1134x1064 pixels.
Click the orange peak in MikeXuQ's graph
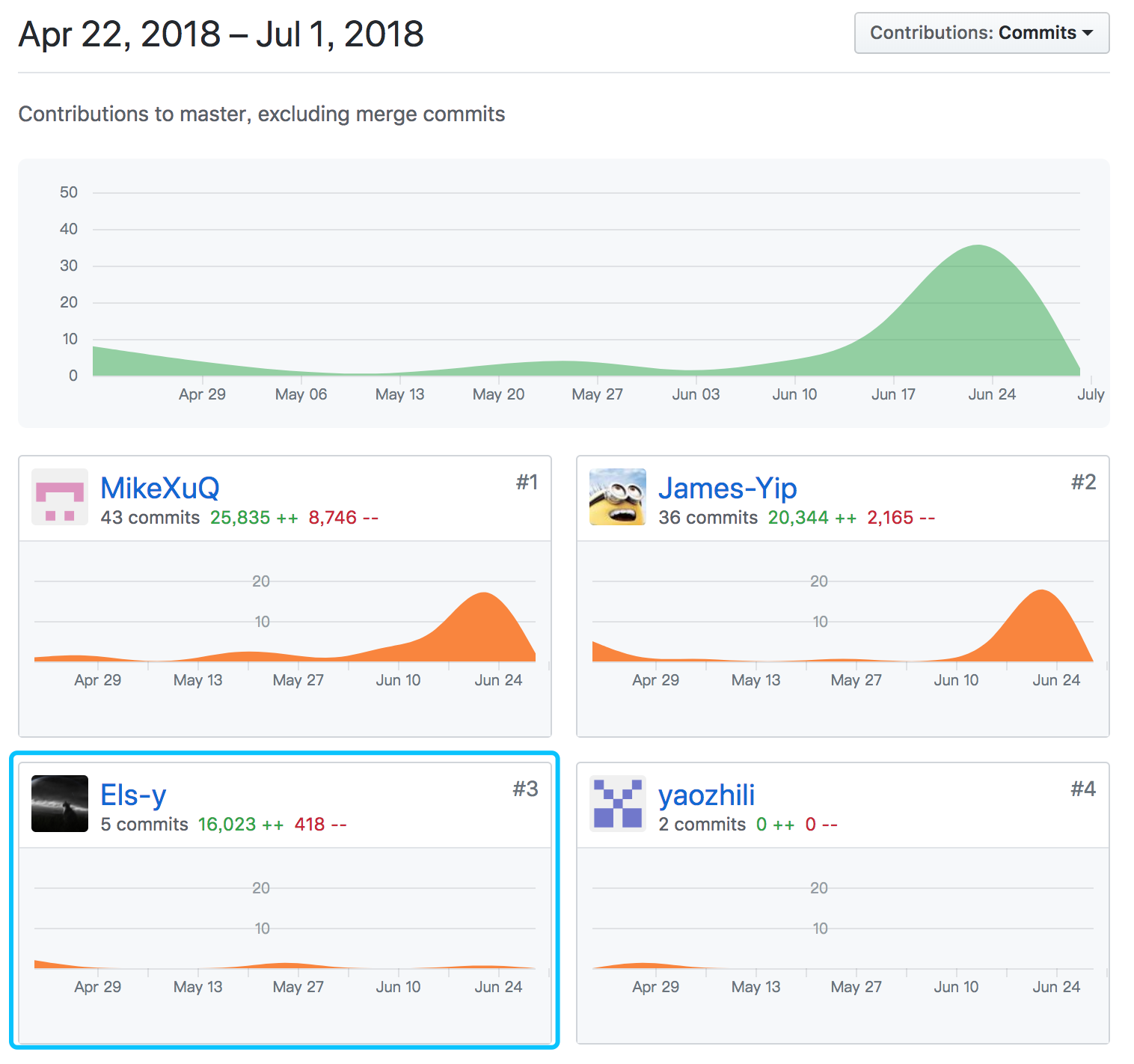click(x=485, y=596)
